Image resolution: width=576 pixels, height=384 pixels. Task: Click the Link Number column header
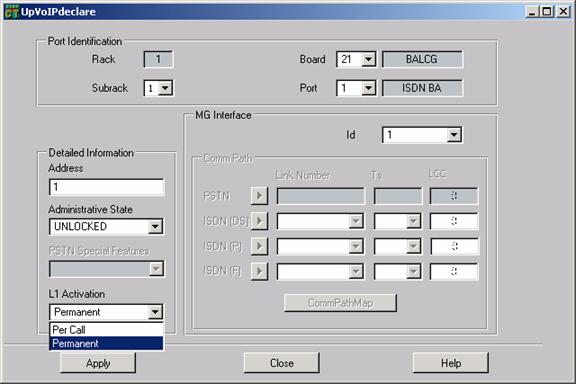[x=303, y=175]
